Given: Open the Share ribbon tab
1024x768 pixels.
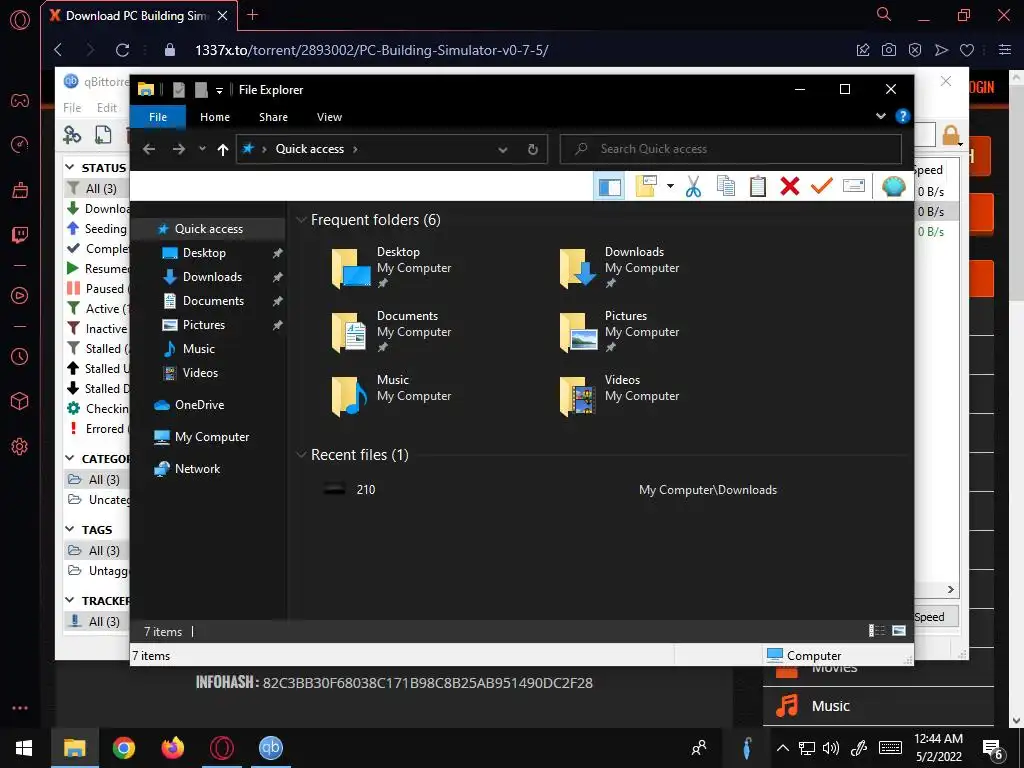Looking at the screenshot, I should [273, 117].
